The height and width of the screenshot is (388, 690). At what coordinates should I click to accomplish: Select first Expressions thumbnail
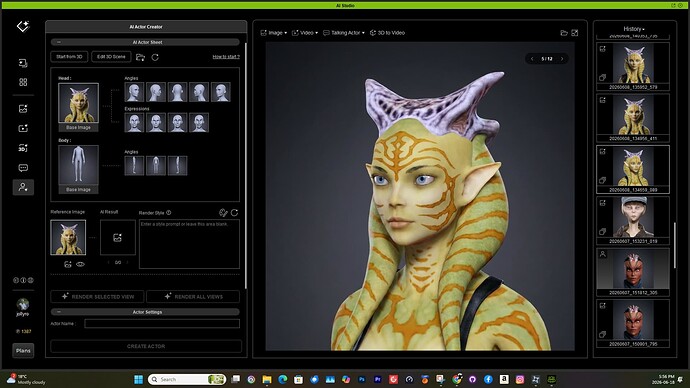tap(134, 123)
